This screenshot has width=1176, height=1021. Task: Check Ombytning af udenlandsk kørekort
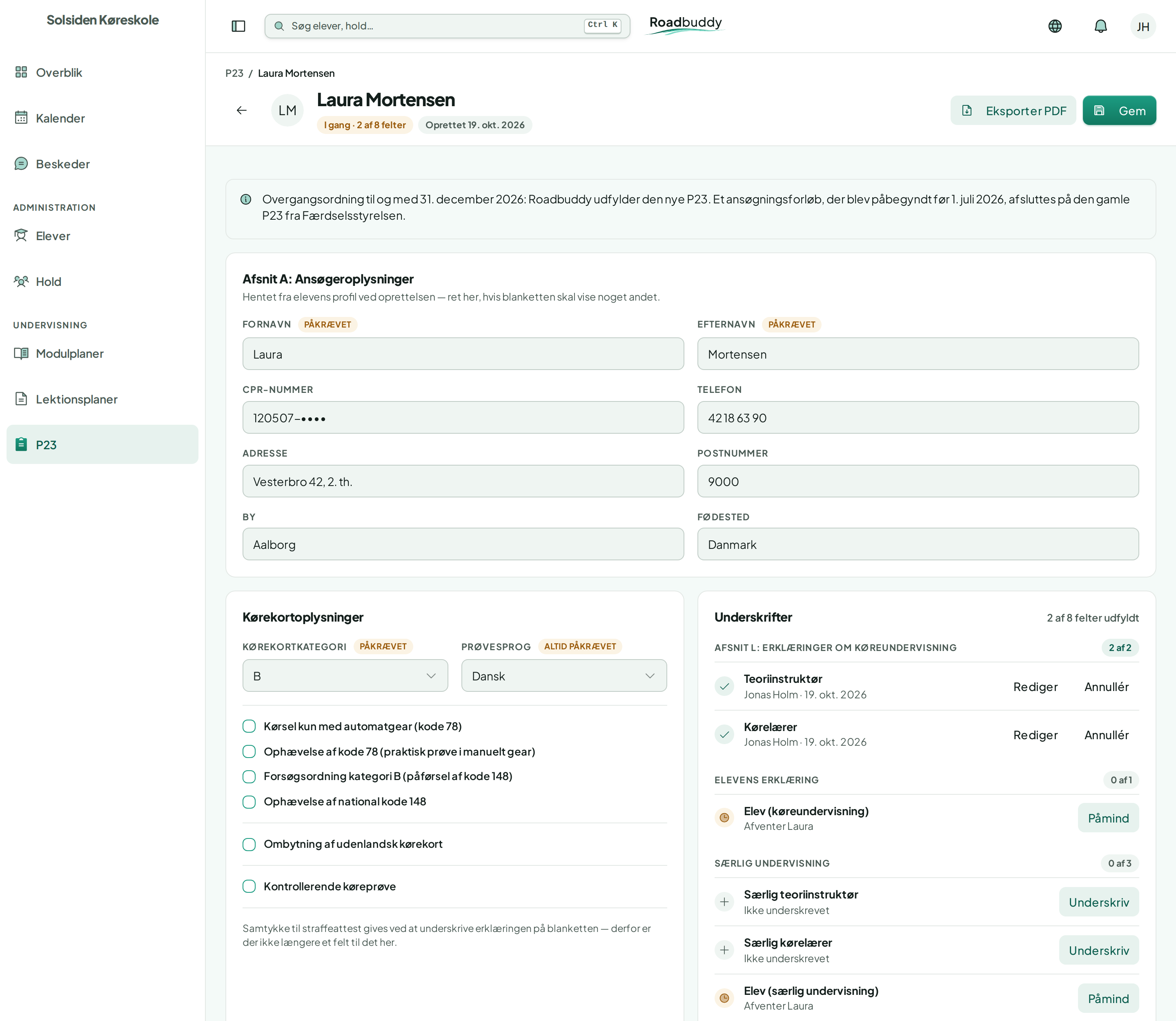(x=249, y=845)
